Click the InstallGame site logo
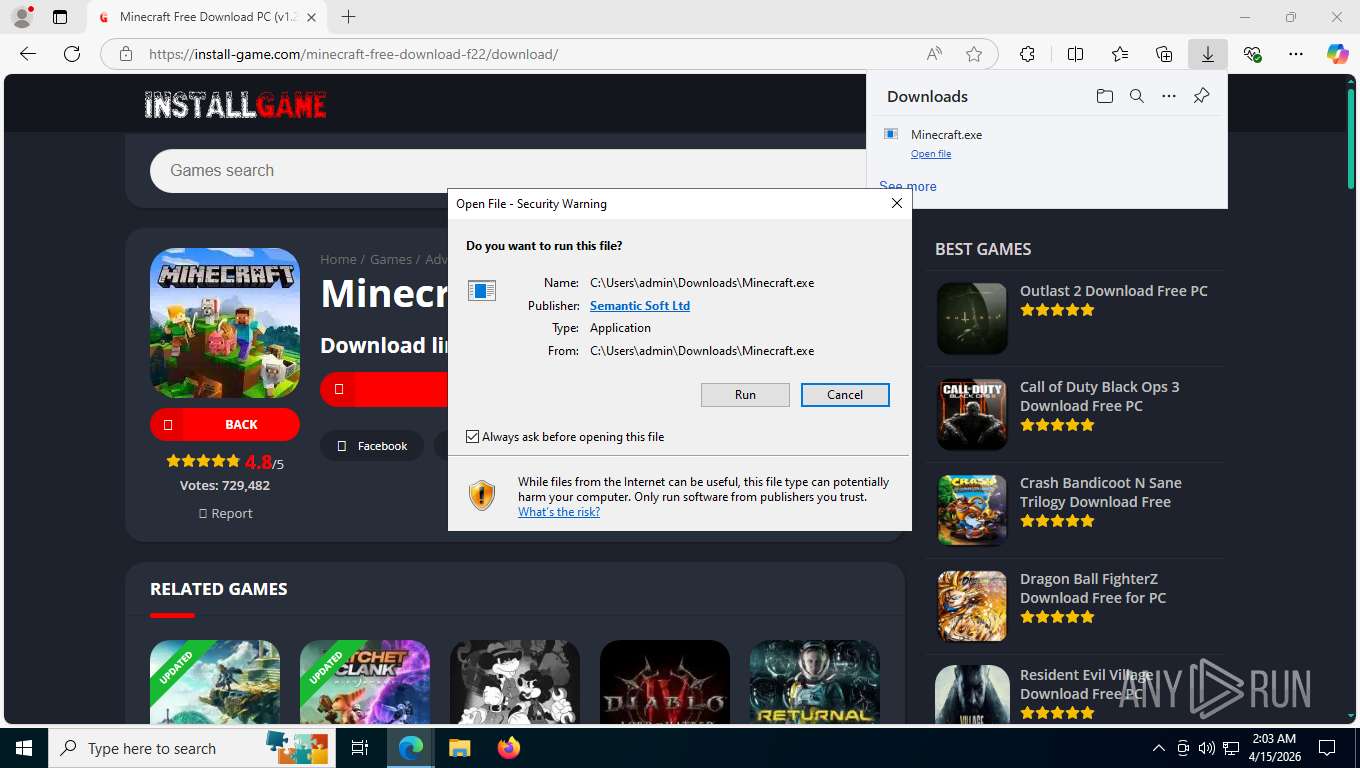 [x=235, y=105]
